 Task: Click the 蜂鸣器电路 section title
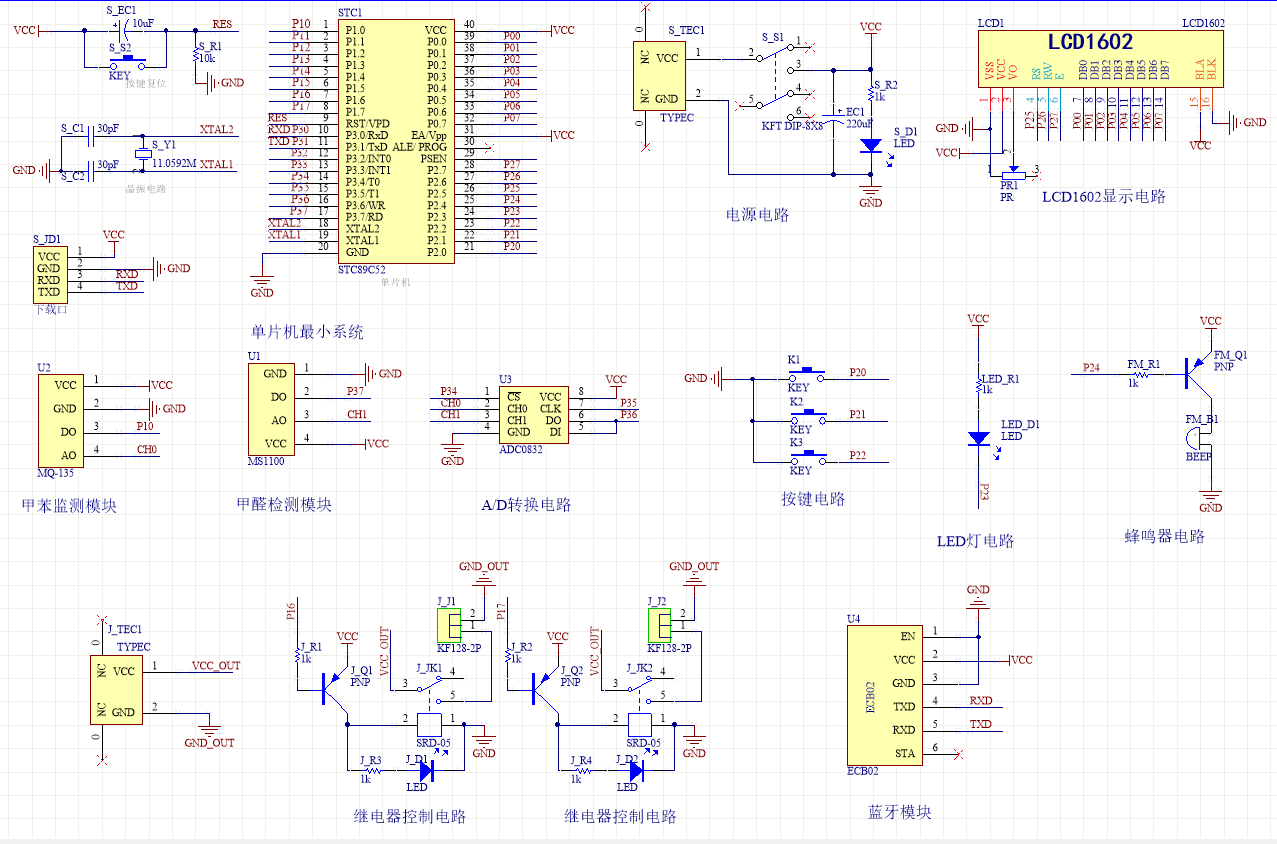click(1165, 536)
